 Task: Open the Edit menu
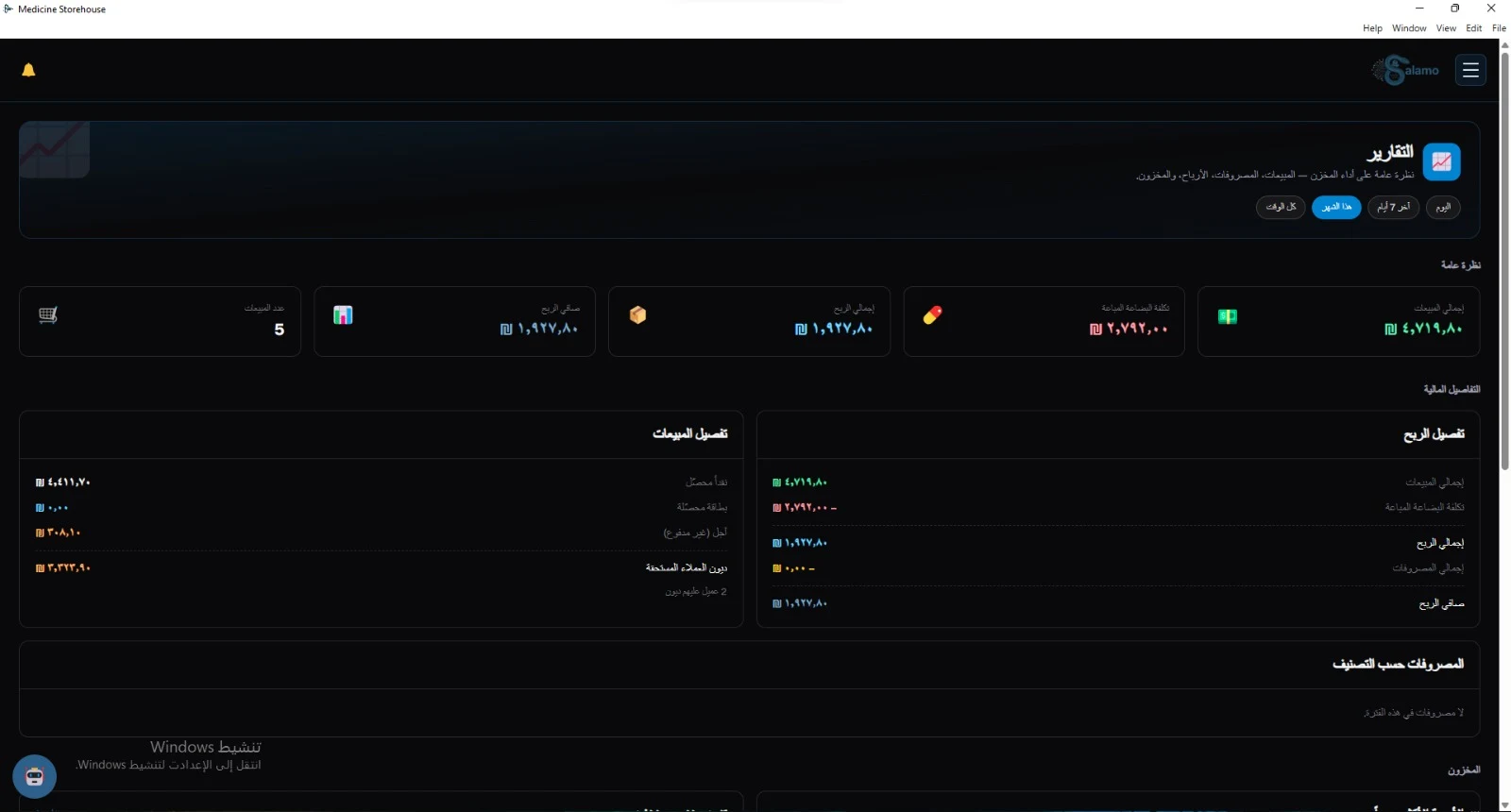(x=1474, y=28)
